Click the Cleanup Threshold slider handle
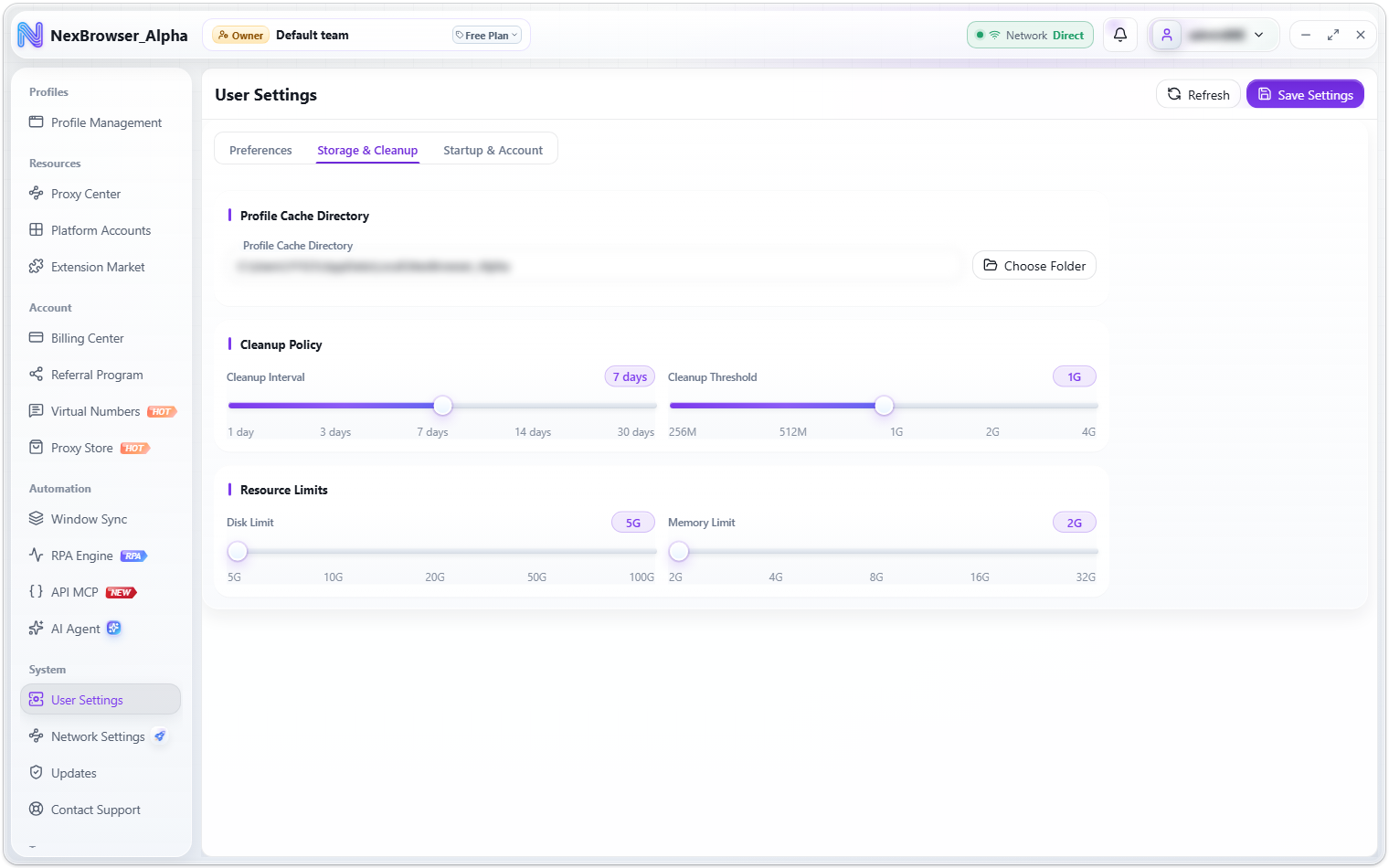Image resolution: width=1389 pixels, height=868 pixels. point(884,406)
